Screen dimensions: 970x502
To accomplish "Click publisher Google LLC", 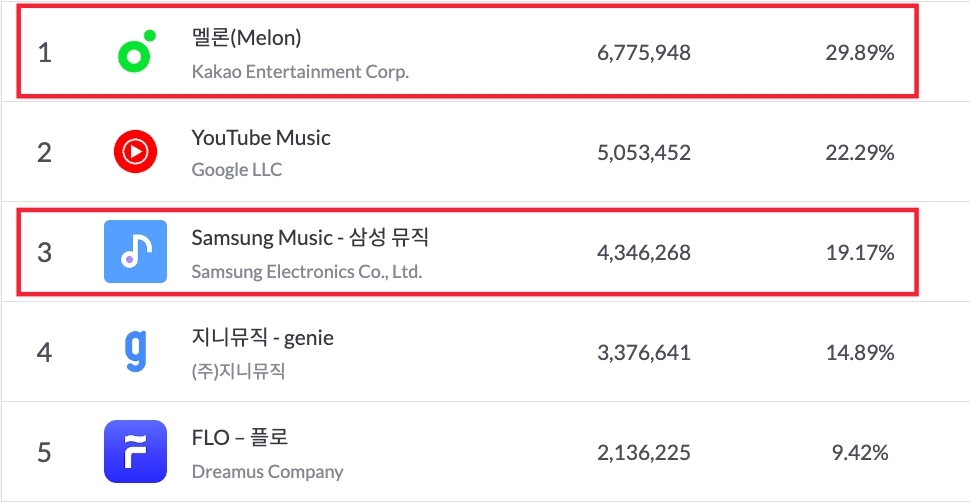I will pyautogui.click(x=237, y=170).
